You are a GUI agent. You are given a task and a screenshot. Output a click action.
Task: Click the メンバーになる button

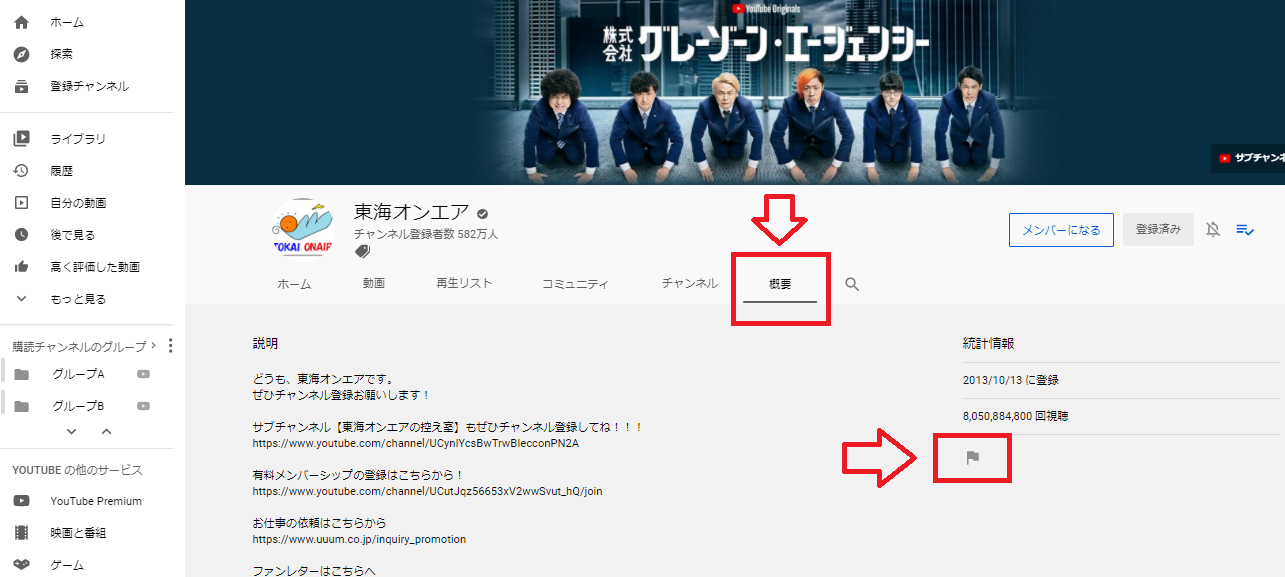(x=1061, y=230)
